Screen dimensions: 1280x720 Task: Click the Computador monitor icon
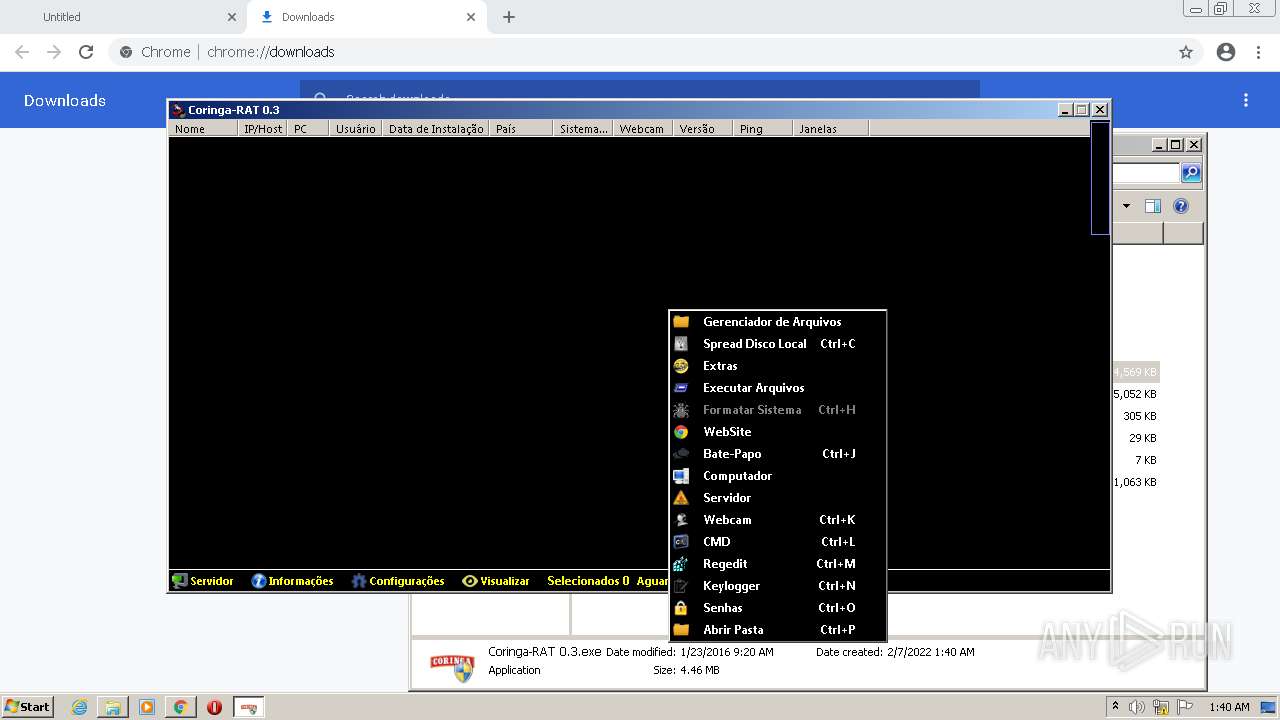point(681,476)
